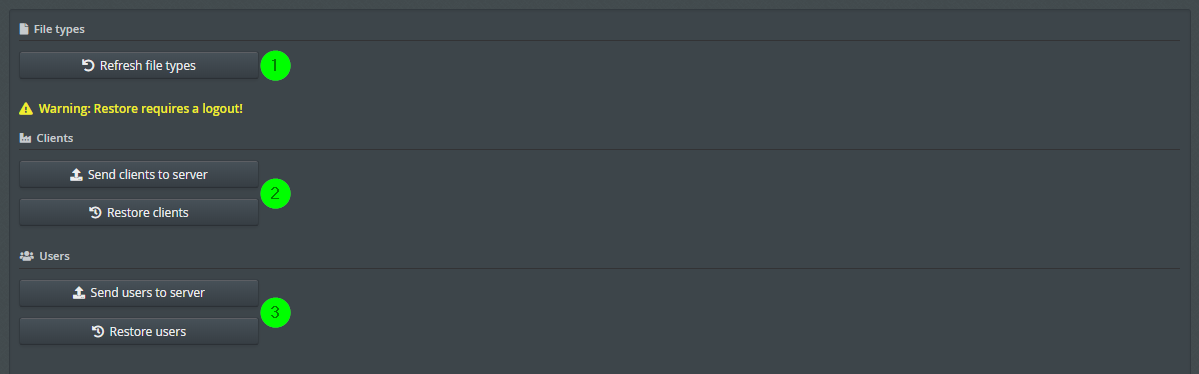
Task: Click the refresh arrow icon on file types button
Action: 88,66
